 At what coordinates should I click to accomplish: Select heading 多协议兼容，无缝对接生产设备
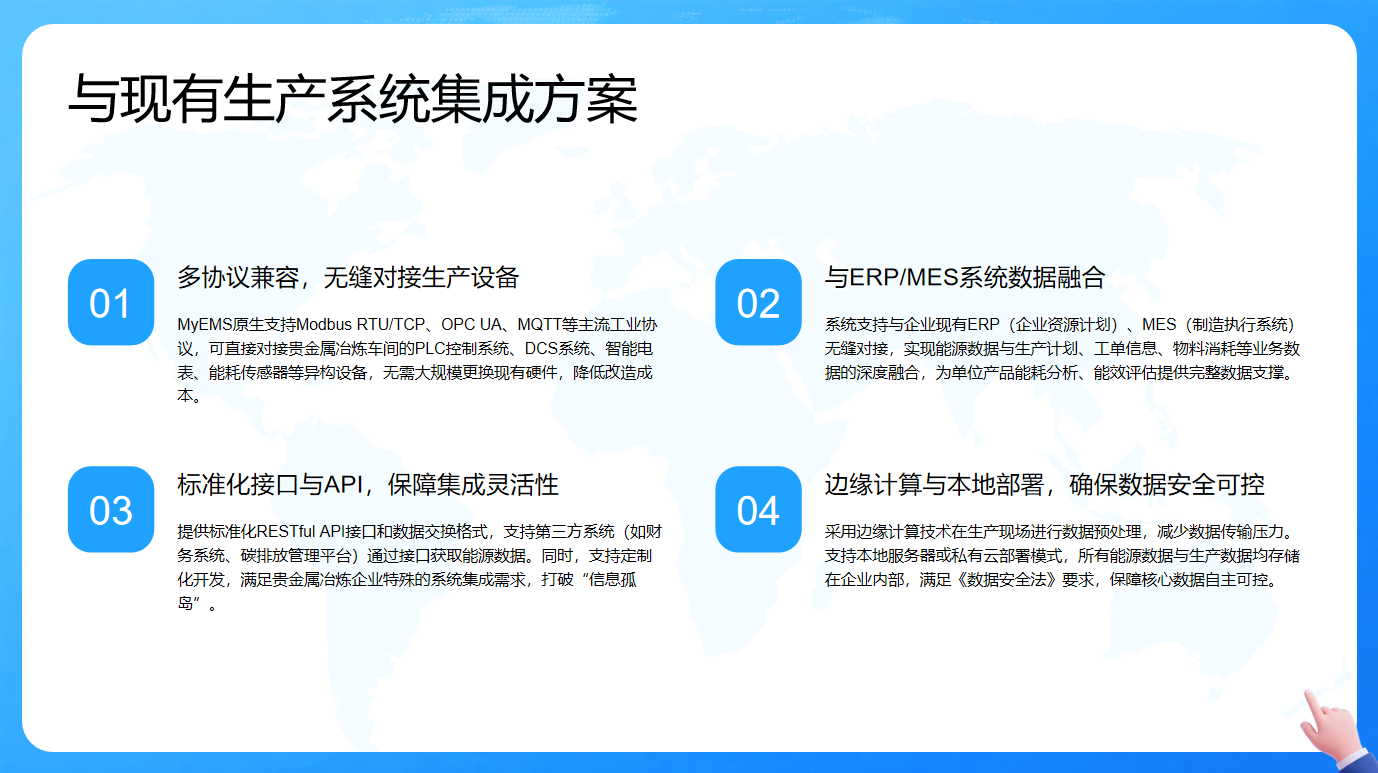(x=348, y=277)
